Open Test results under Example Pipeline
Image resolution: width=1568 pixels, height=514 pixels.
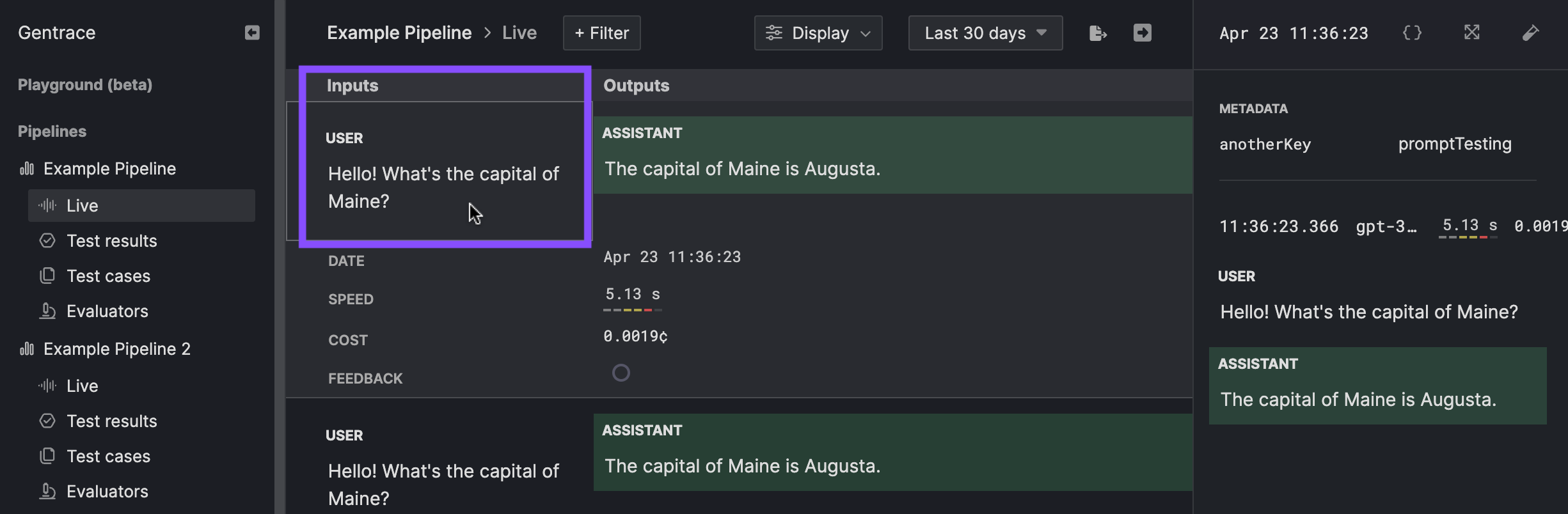[x=112, y=241]
